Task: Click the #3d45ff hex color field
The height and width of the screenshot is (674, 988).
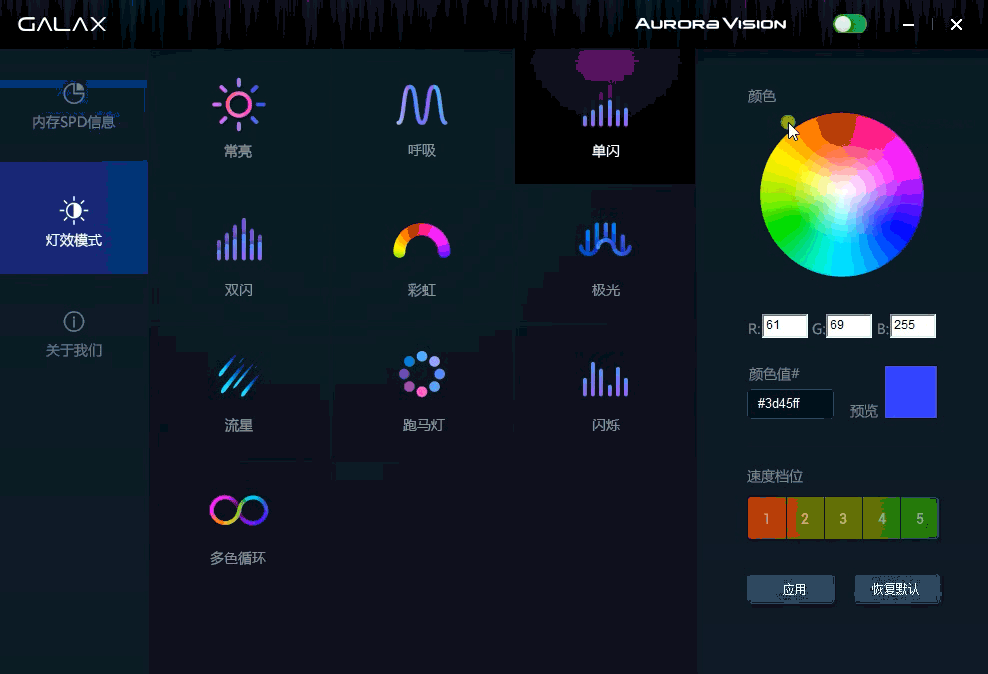Action: pos(790,404)
